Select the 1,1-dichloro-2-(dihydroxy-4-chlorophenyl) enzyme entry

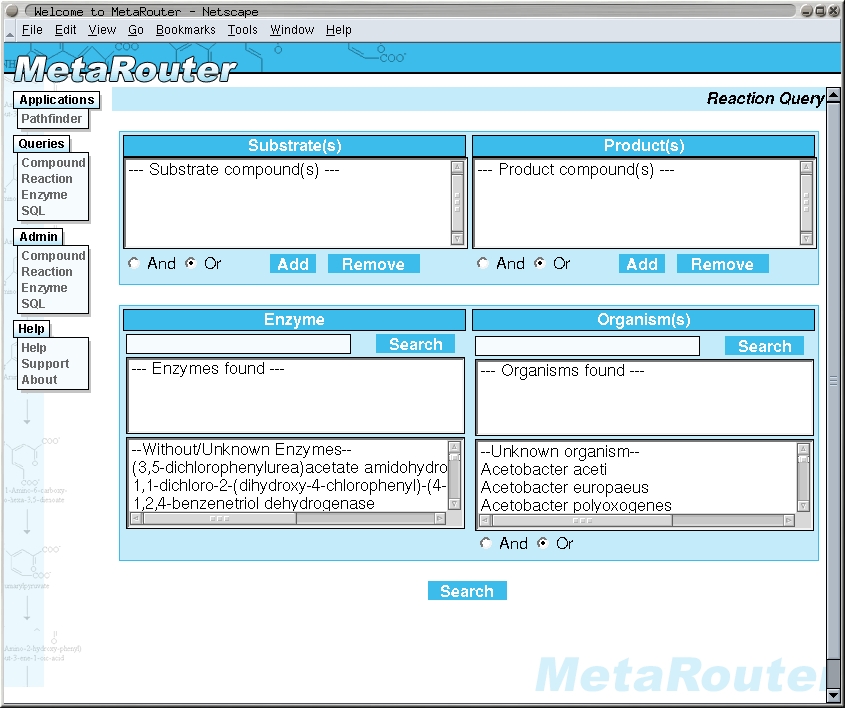[289, 485]
